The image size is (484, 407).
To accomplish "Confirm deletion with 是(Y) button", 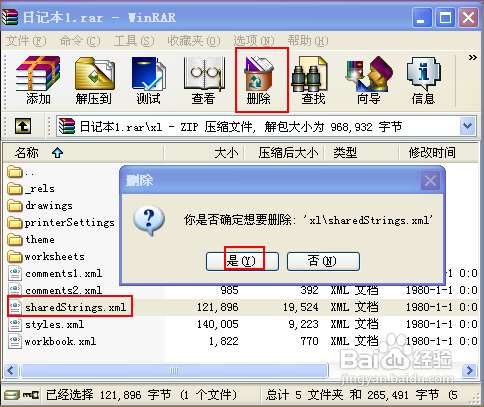I will tap(242, 261).
